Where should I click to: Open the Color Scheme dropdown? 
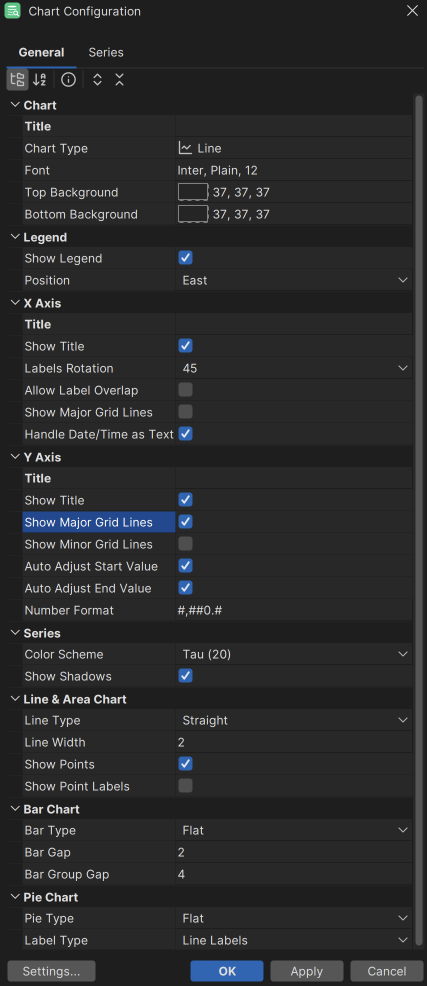click(x=294, y=655)
